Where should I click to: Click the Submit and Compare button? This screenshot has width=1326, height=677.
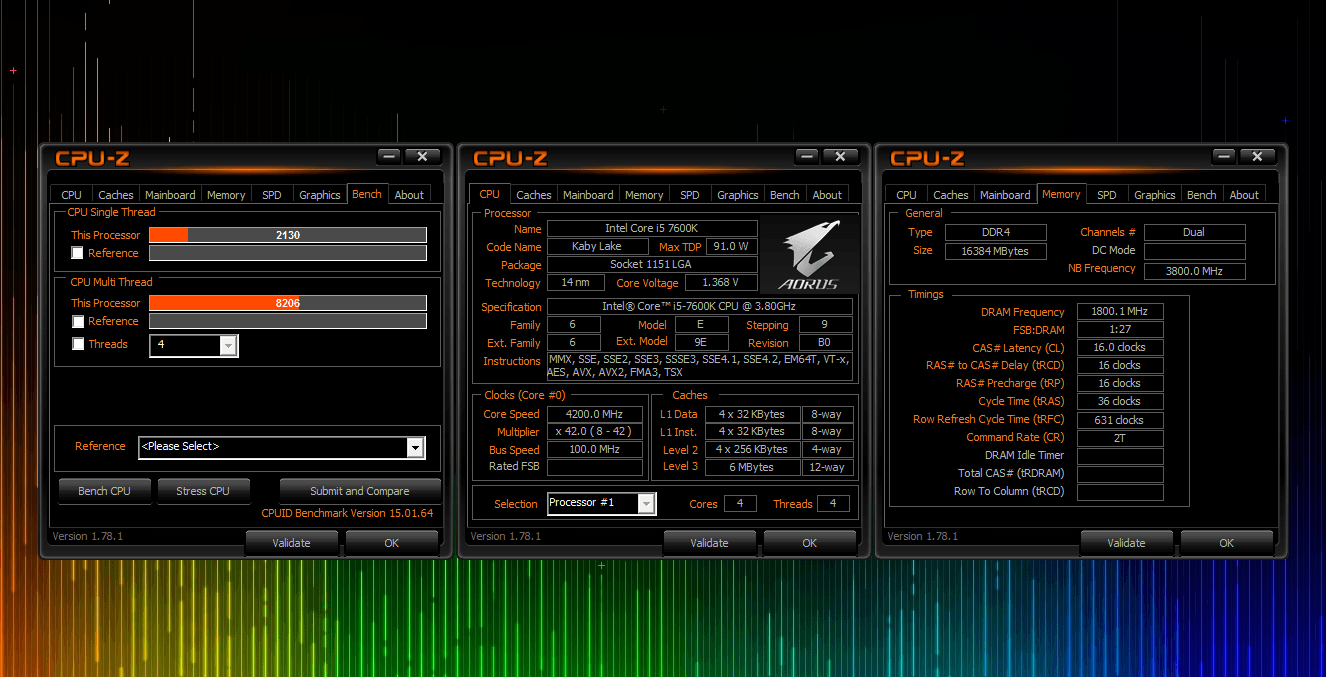tap(359, 491)
